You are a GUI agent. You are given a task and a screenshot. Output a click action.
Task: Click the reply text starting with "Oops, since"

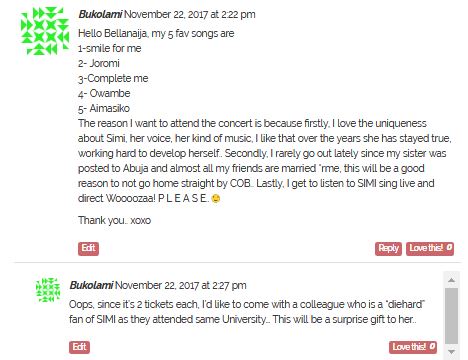247,312
